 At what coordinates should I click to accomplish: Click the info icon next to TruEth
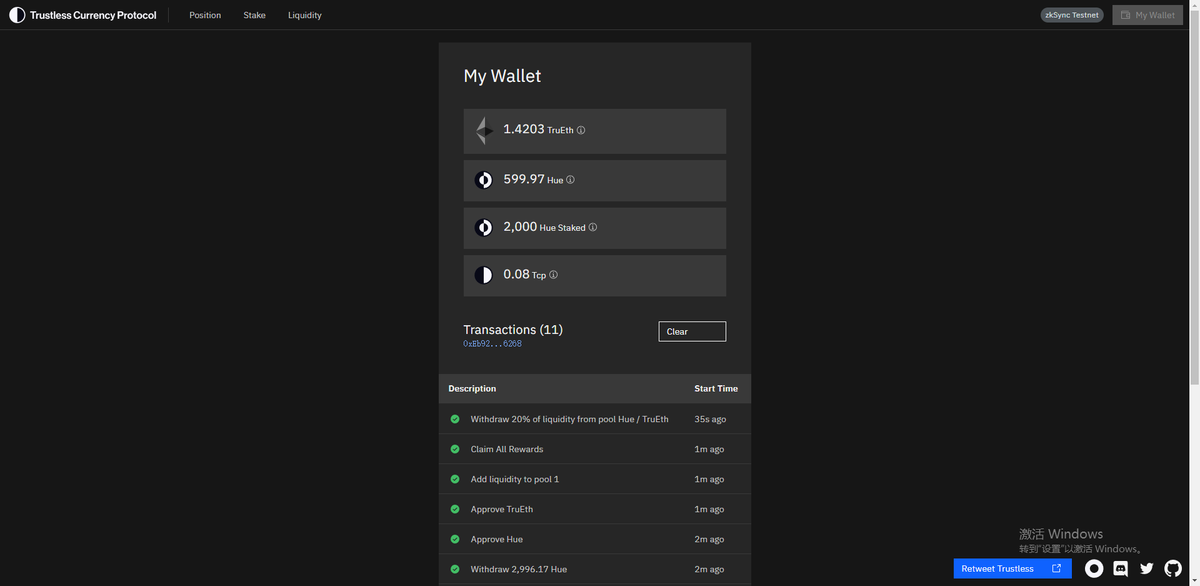point(580,129)
